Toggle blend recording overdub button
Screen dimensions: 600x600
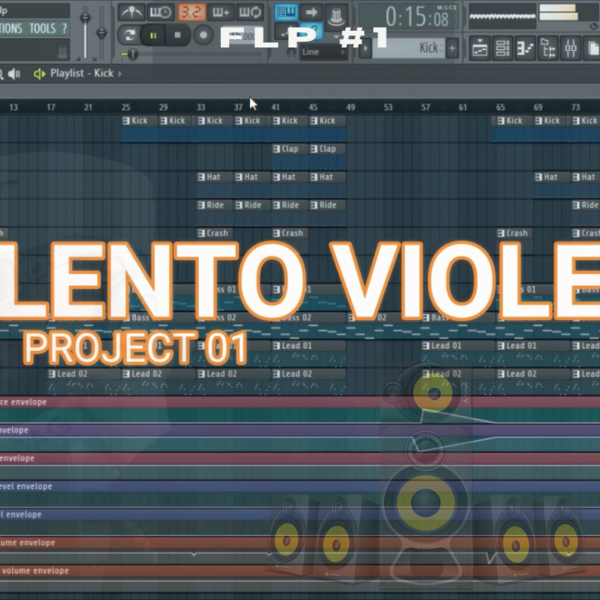[221, 13]
